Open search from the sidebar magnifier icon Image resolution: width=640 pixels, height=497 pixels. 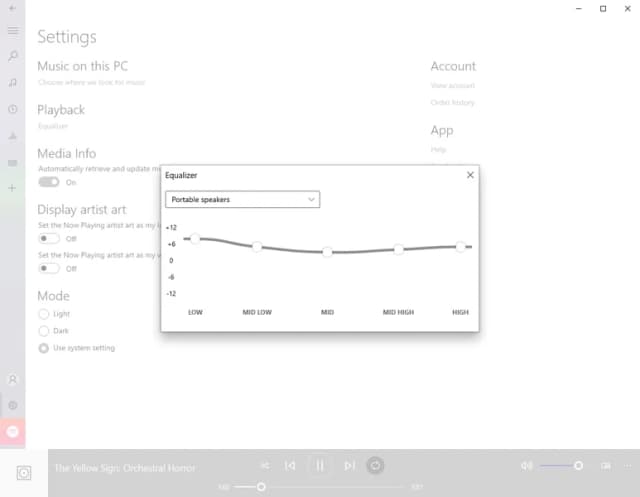coord(13,56)
